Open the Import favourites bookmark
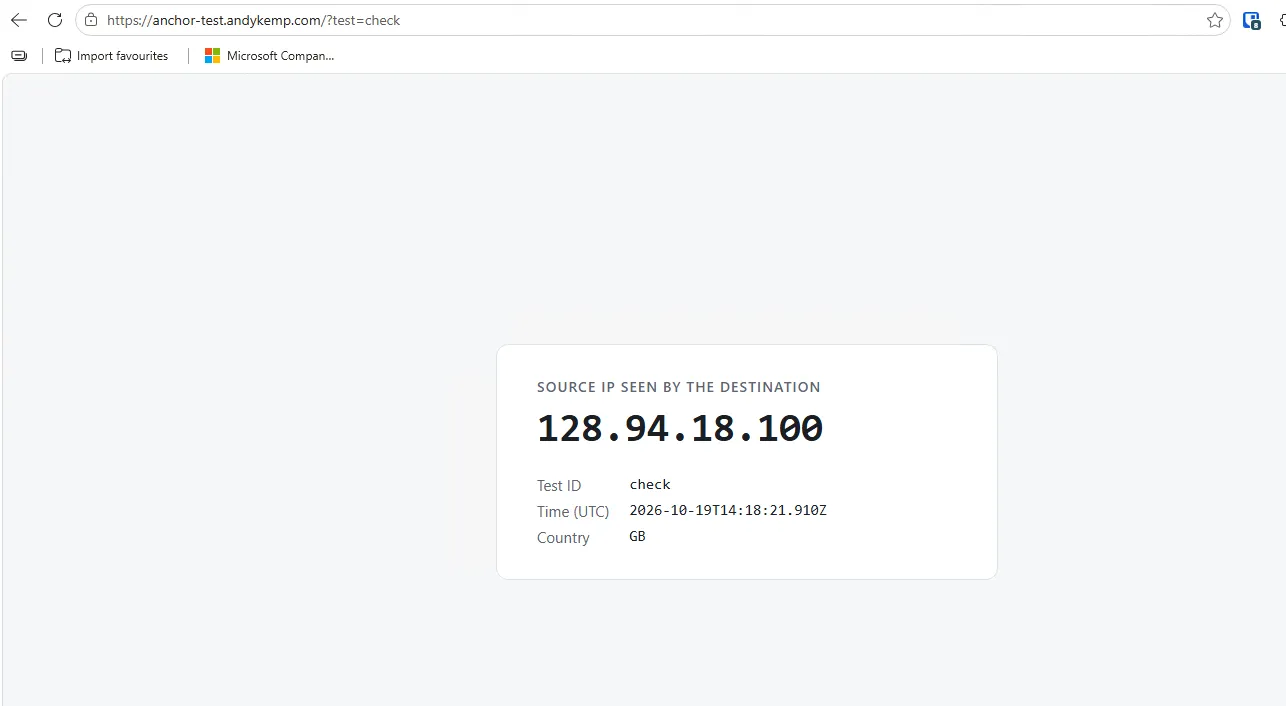The height and width of the screenshot is (706, 1286). 111,56
